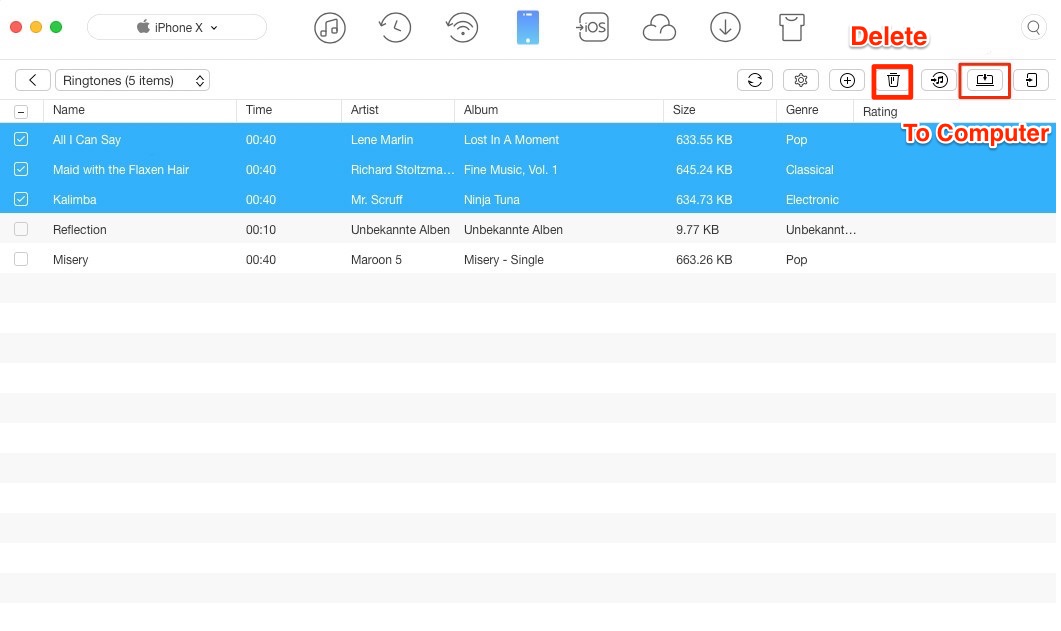
Task: Click the Electronic genre cell
Action: click(x=812, y=200)
